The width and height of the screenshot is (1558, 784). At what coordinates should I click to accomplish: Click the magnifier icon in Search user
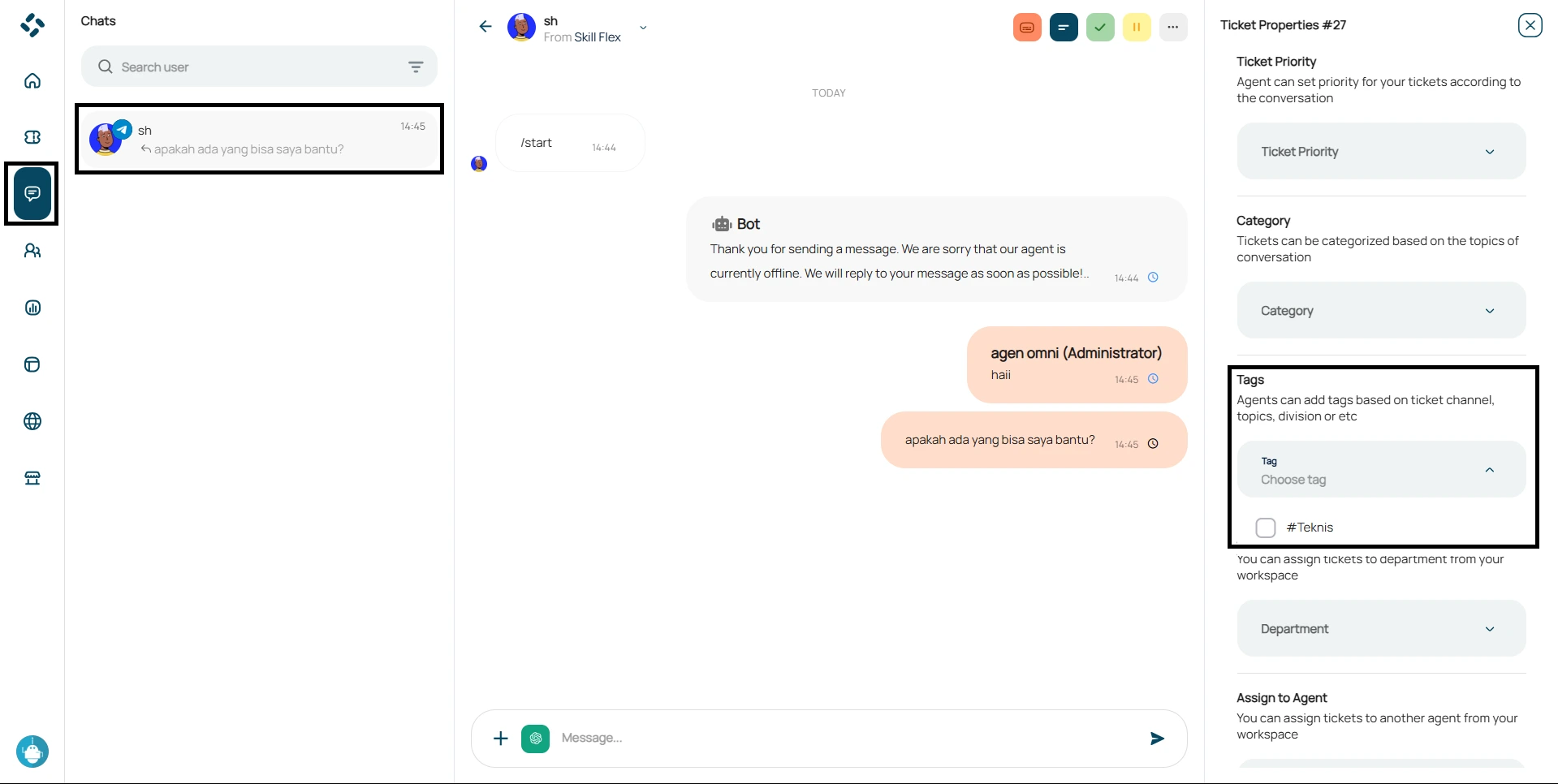tap(106, 67)
